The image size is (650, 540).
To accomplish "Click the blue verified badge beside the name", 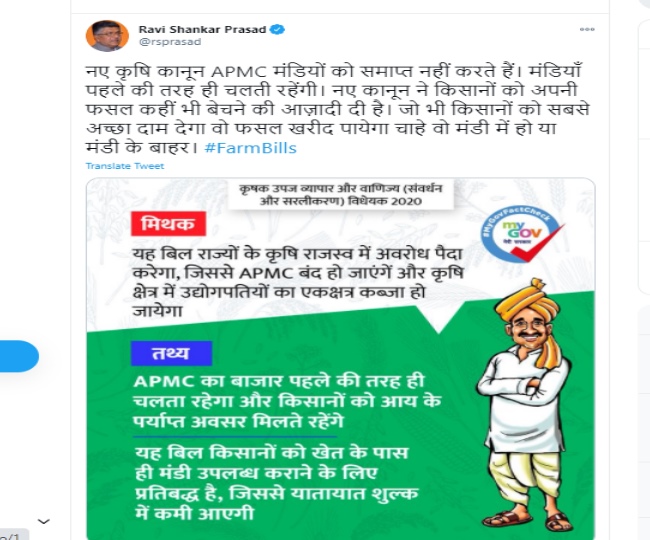I will pos(277,29).
